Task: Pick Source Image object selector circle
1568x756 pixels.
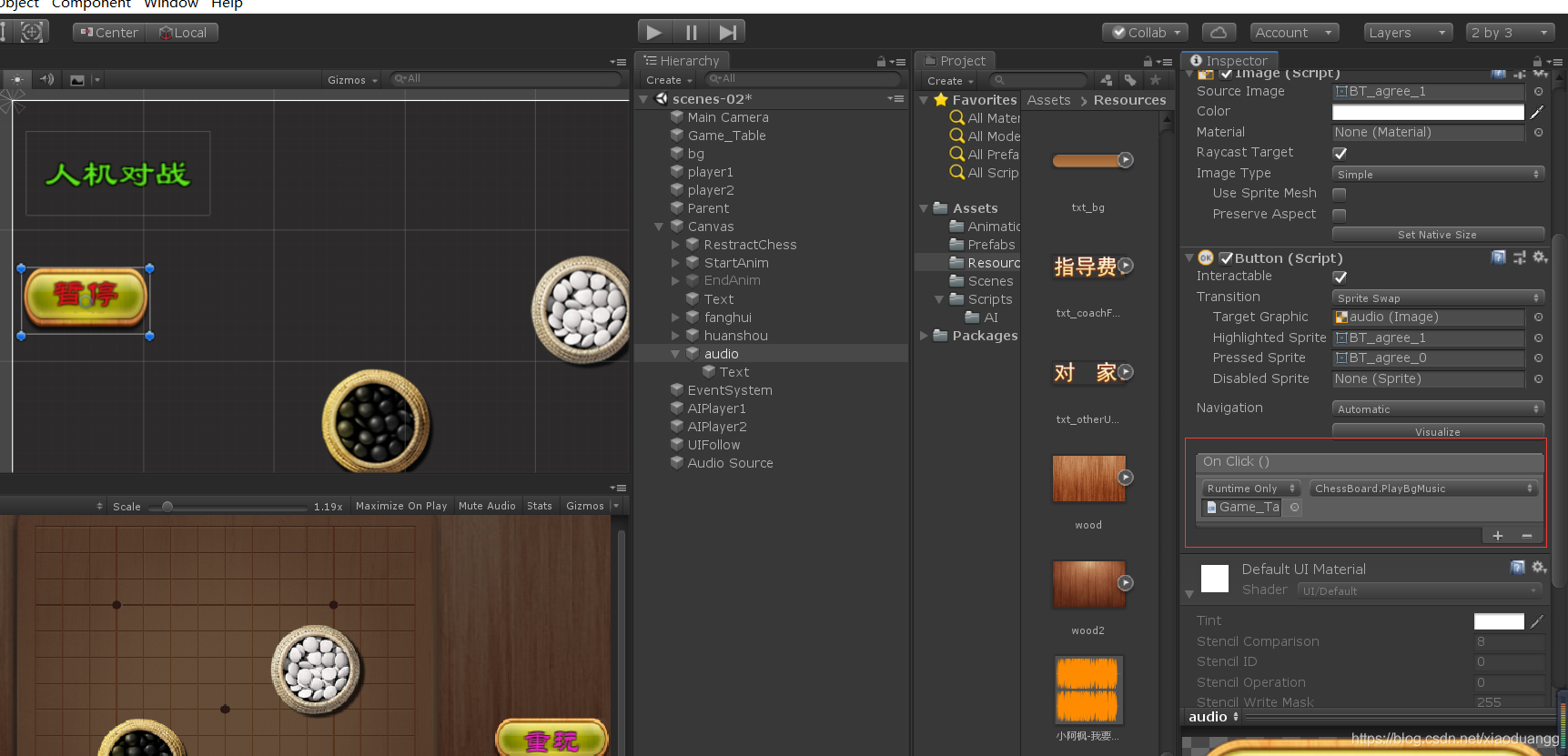Action: [1538, 92]
